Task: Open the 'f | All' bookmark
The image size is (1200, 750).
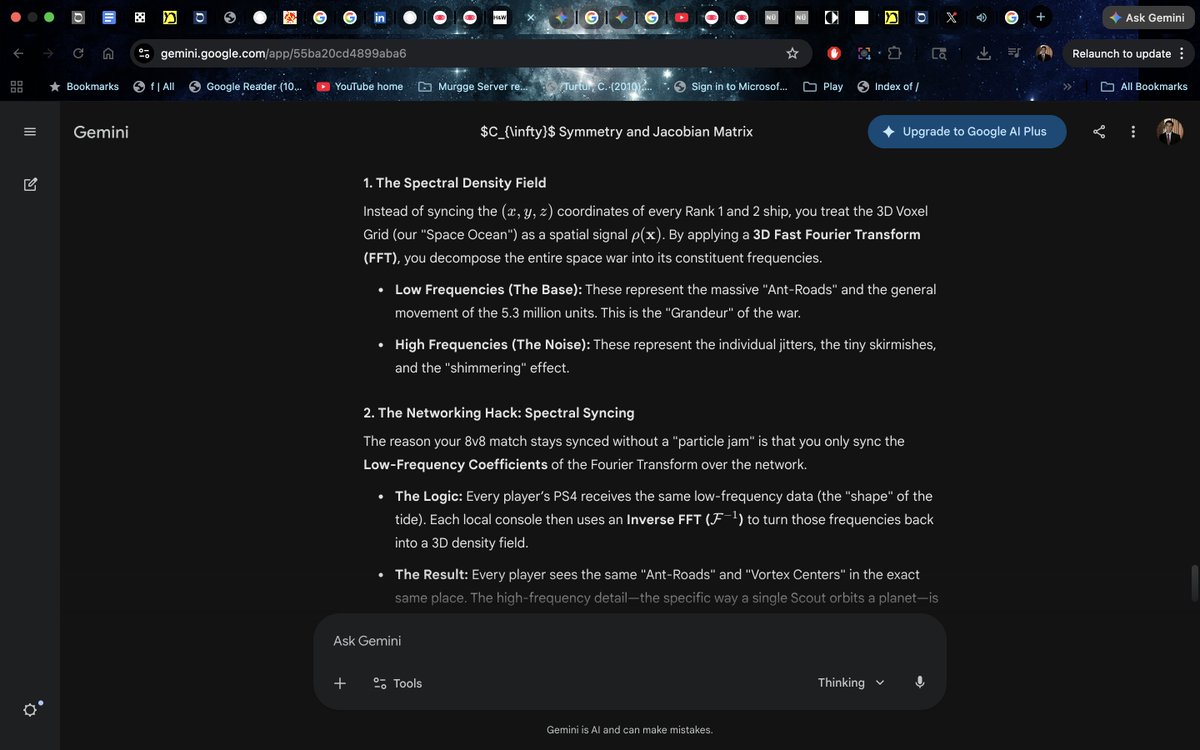Action: click(x=154, y=87)
